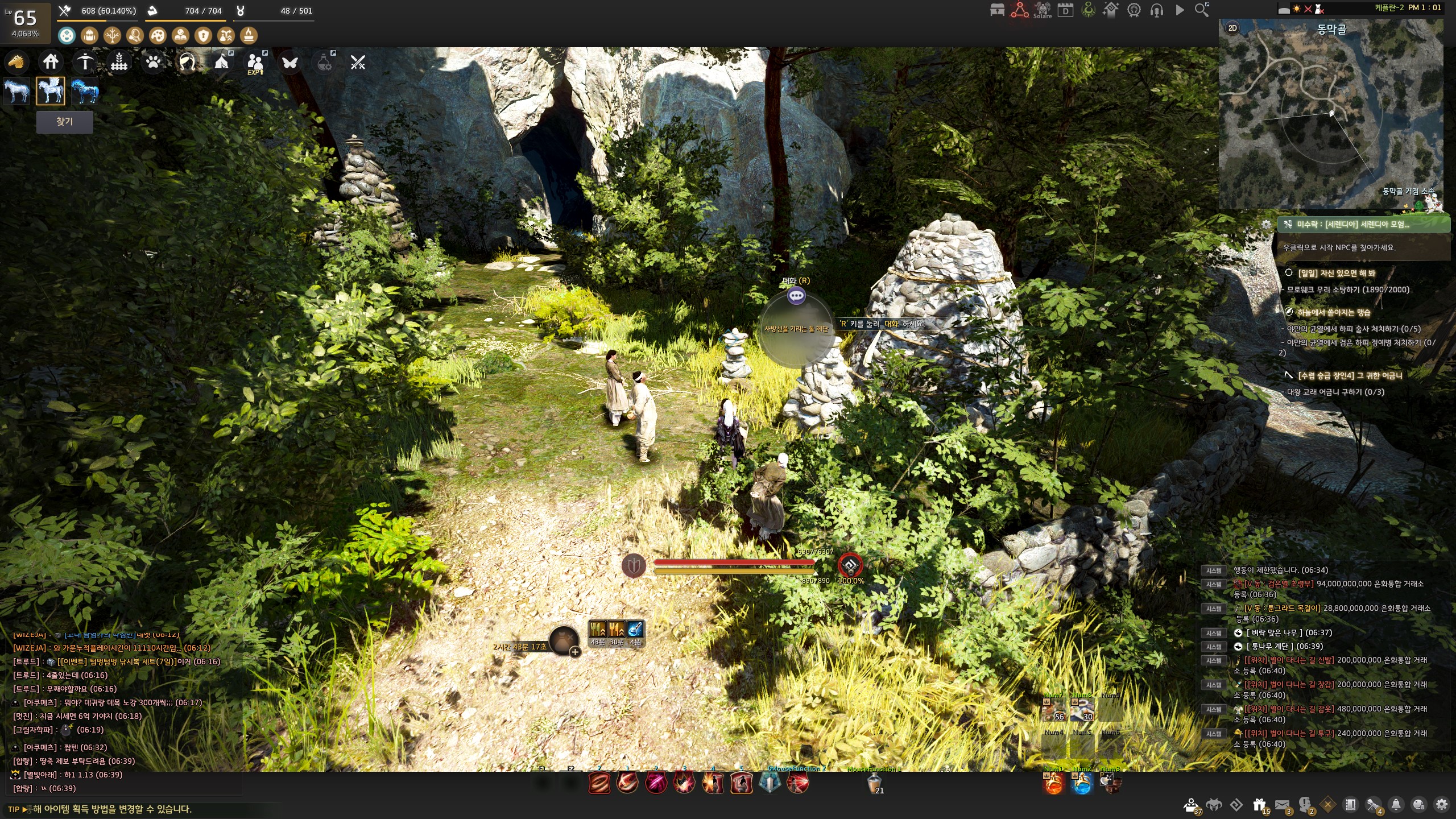
Task: Toggle minimap 2D view button
Action: tap(1232, 28)
